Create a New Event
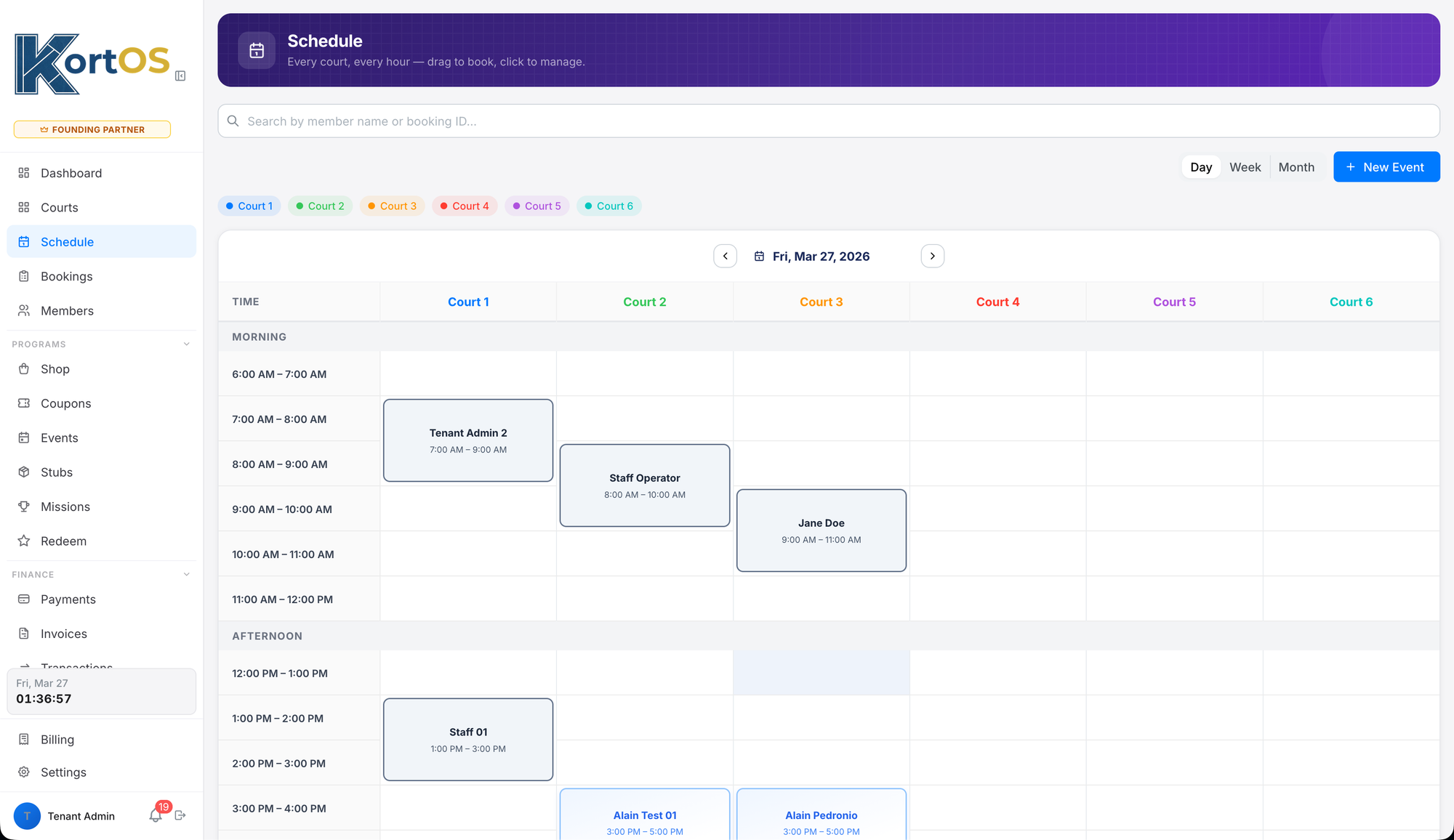This screenshot has height=840, width=1454. (1386, 167)
